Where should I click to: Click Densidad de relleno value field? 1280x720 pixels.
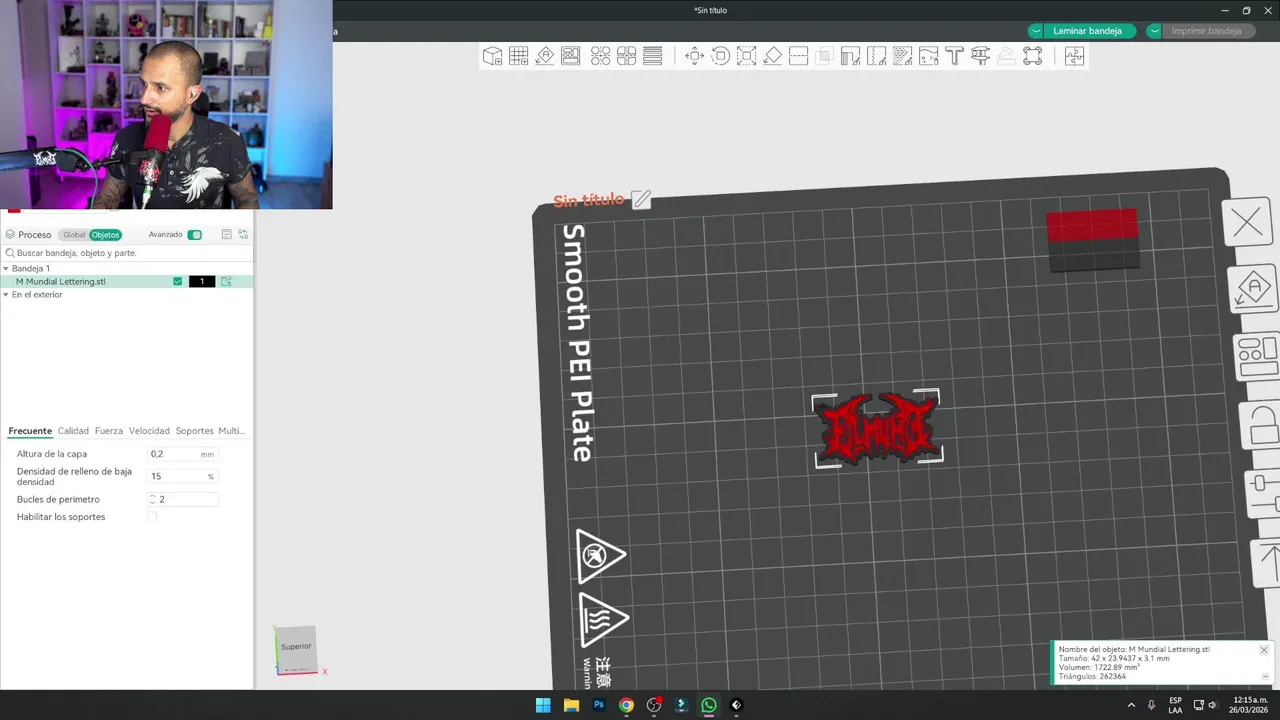183,476
